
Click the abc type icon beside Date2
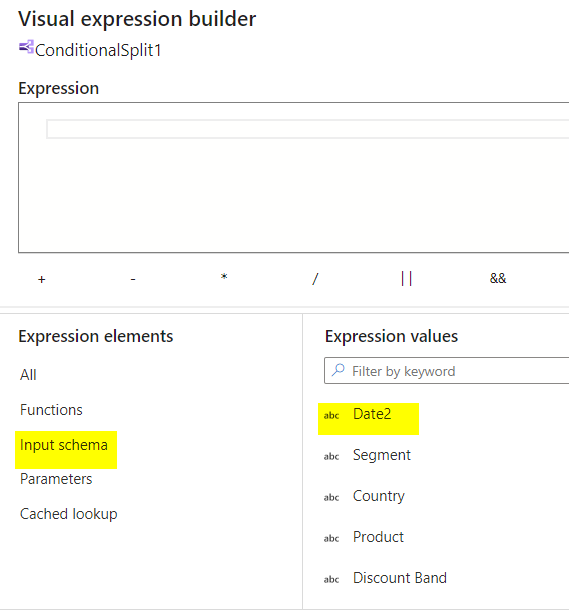pyautogui.click(x=331, y=415)
